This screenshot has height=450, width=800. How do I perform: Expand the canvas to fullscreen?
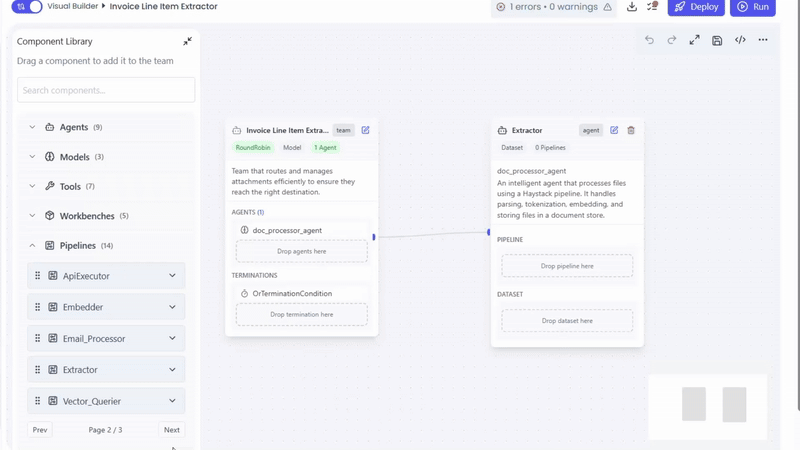coord(694,40)
